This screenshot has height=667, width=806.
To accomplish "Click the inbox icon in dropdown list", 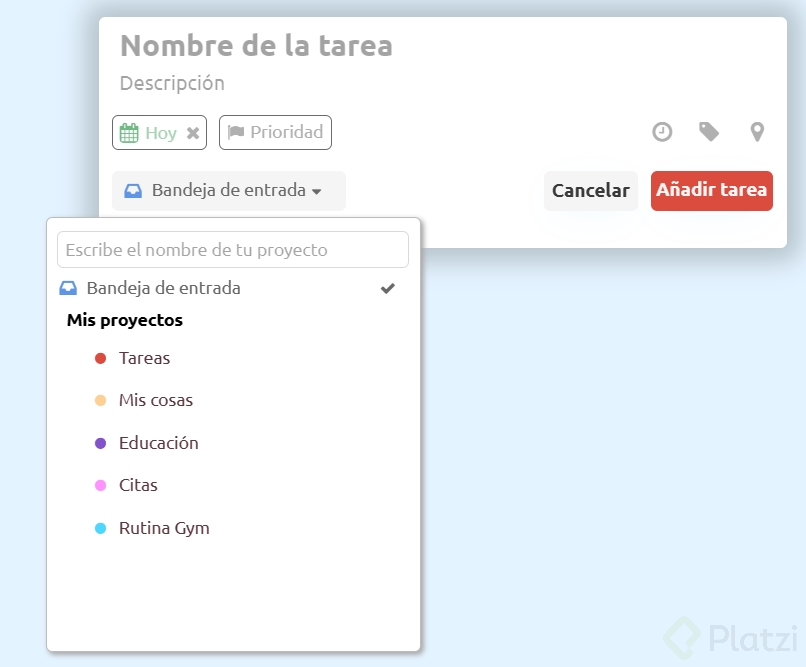I will [x=68, y=288].
